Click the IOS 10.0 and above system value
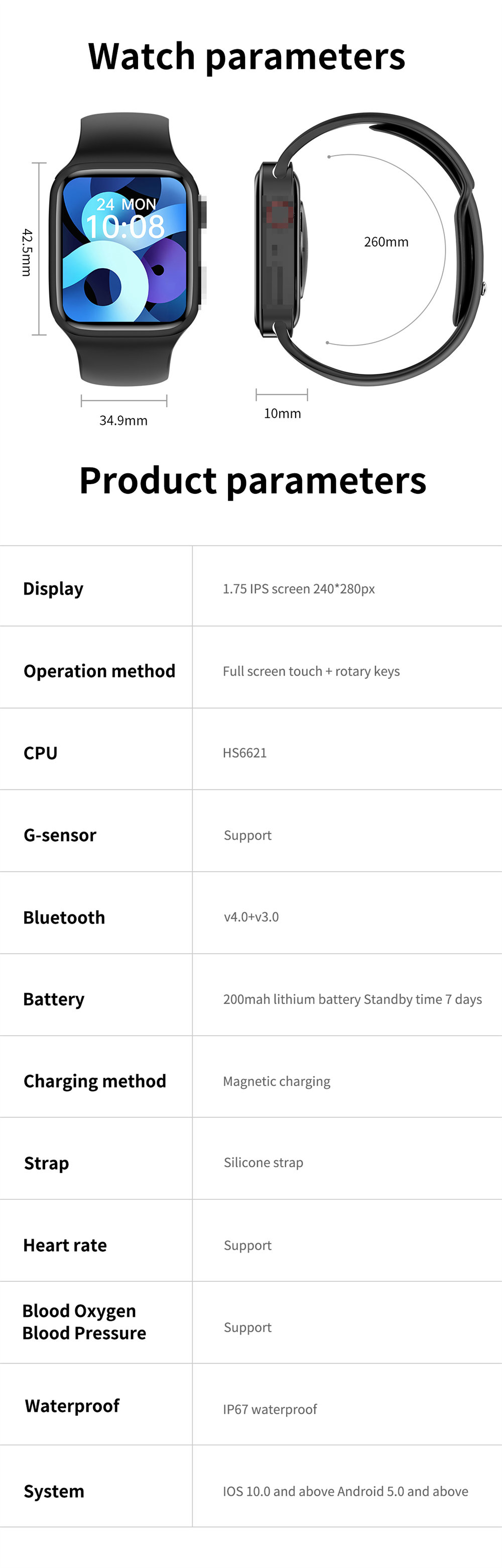 345,1491
